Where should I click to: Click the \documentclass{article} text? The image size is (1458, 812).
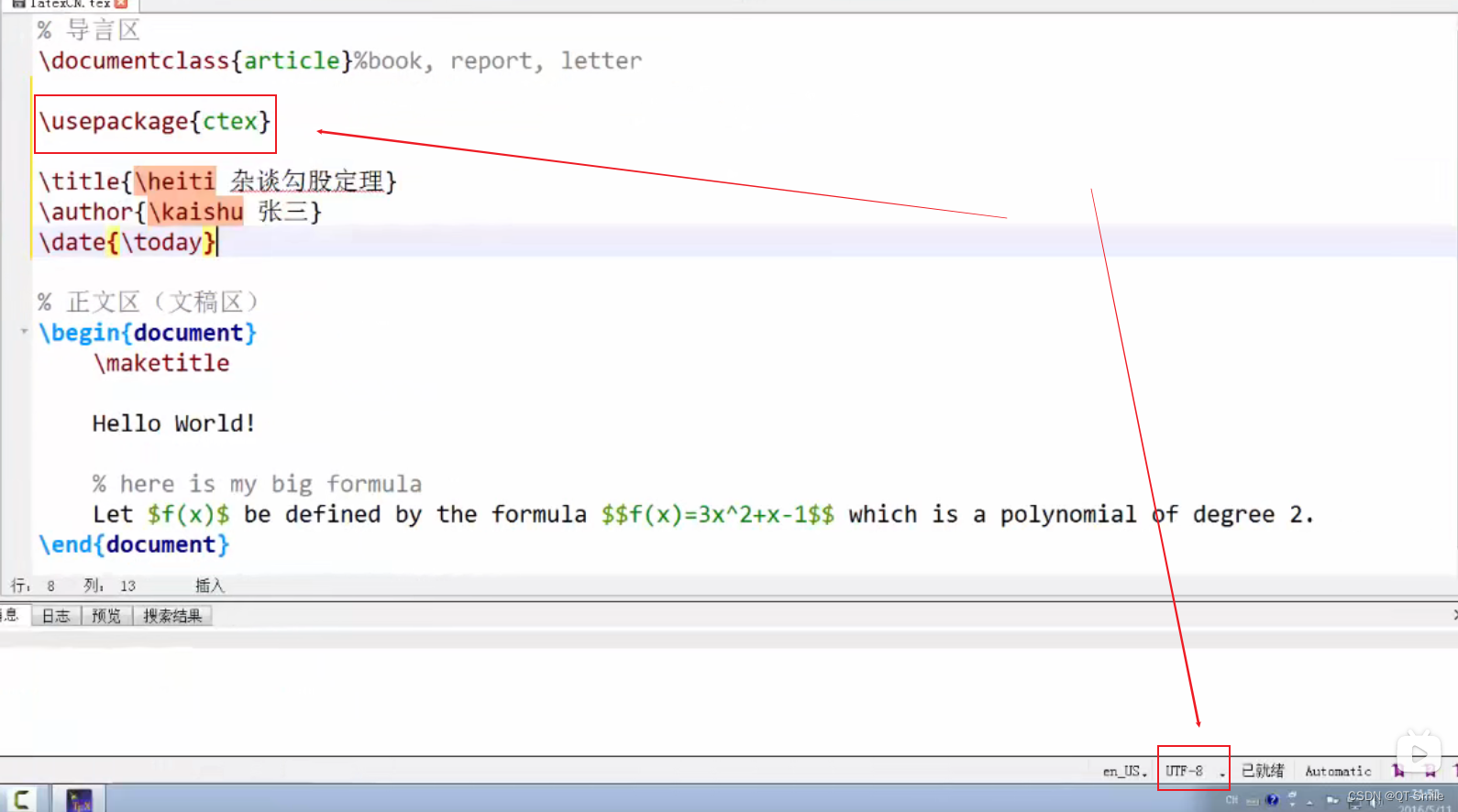point(195,60)
